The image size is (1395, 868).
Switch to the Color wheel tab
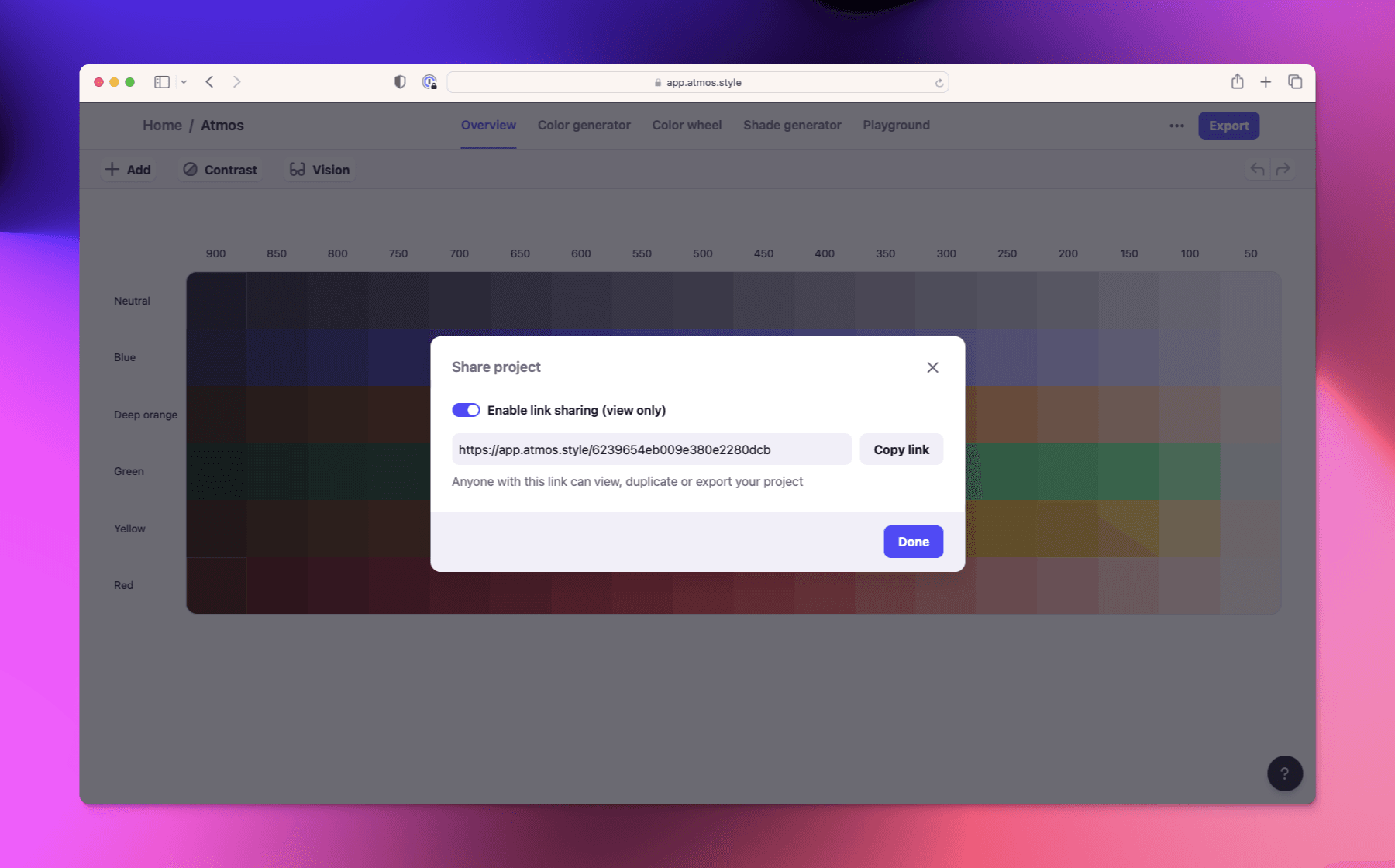pos(686,125)
